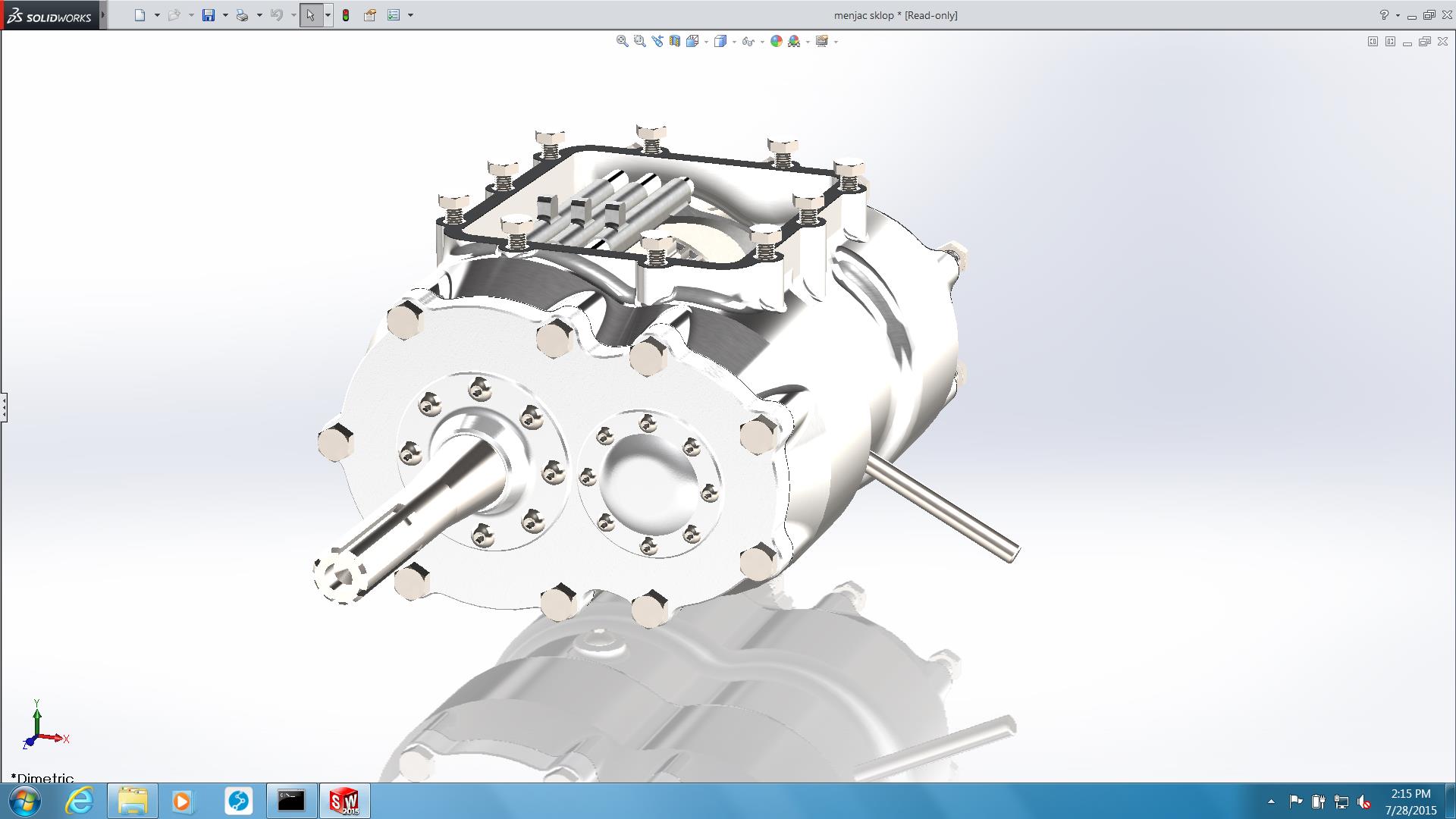Expand the Display Style dropdown arrow
The height and width of the screenshot is (819, 1456).
point(734,42)
